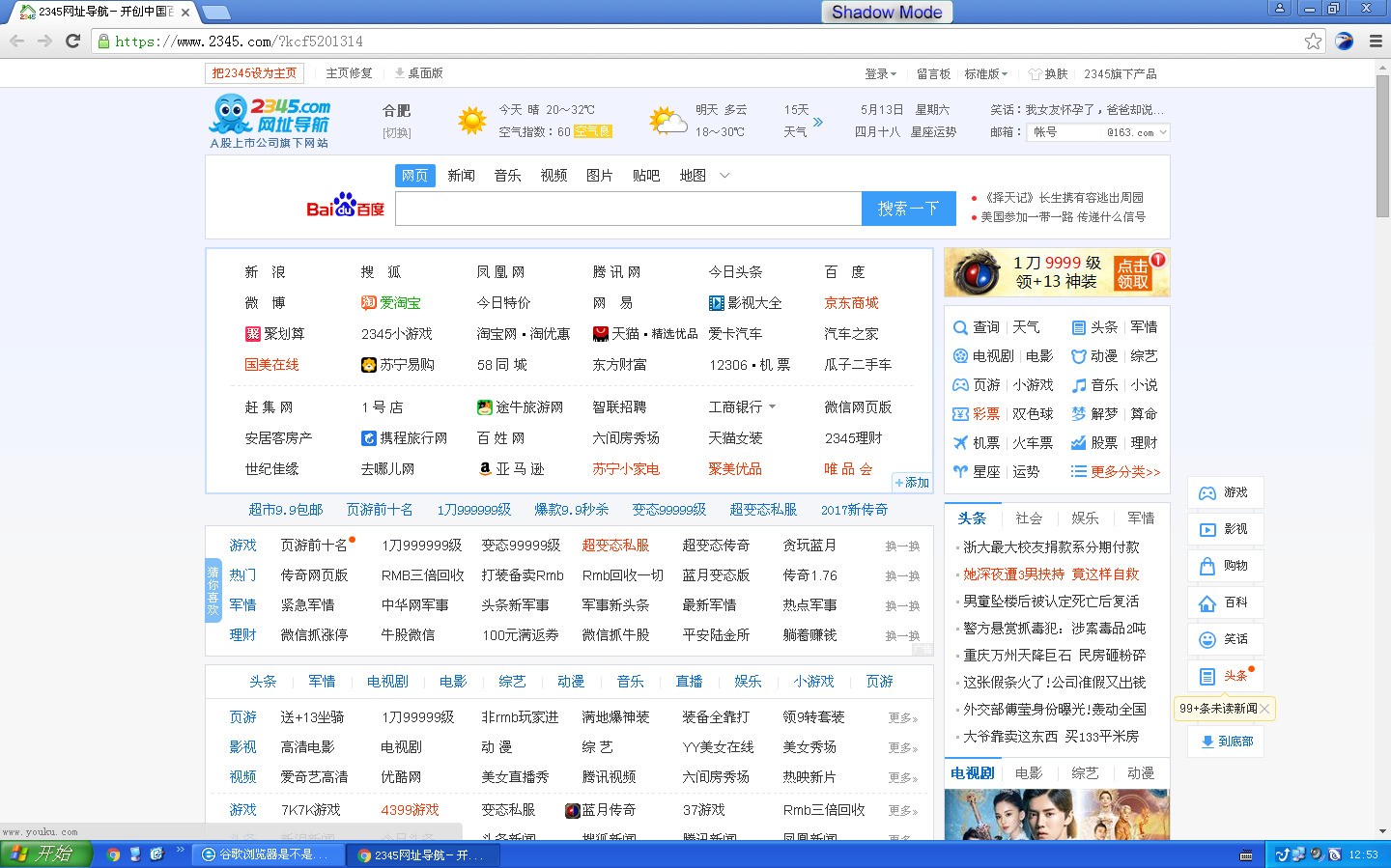Reload the page with the refresh icon
Viewport: 1391px width, 868px height.
72,41
